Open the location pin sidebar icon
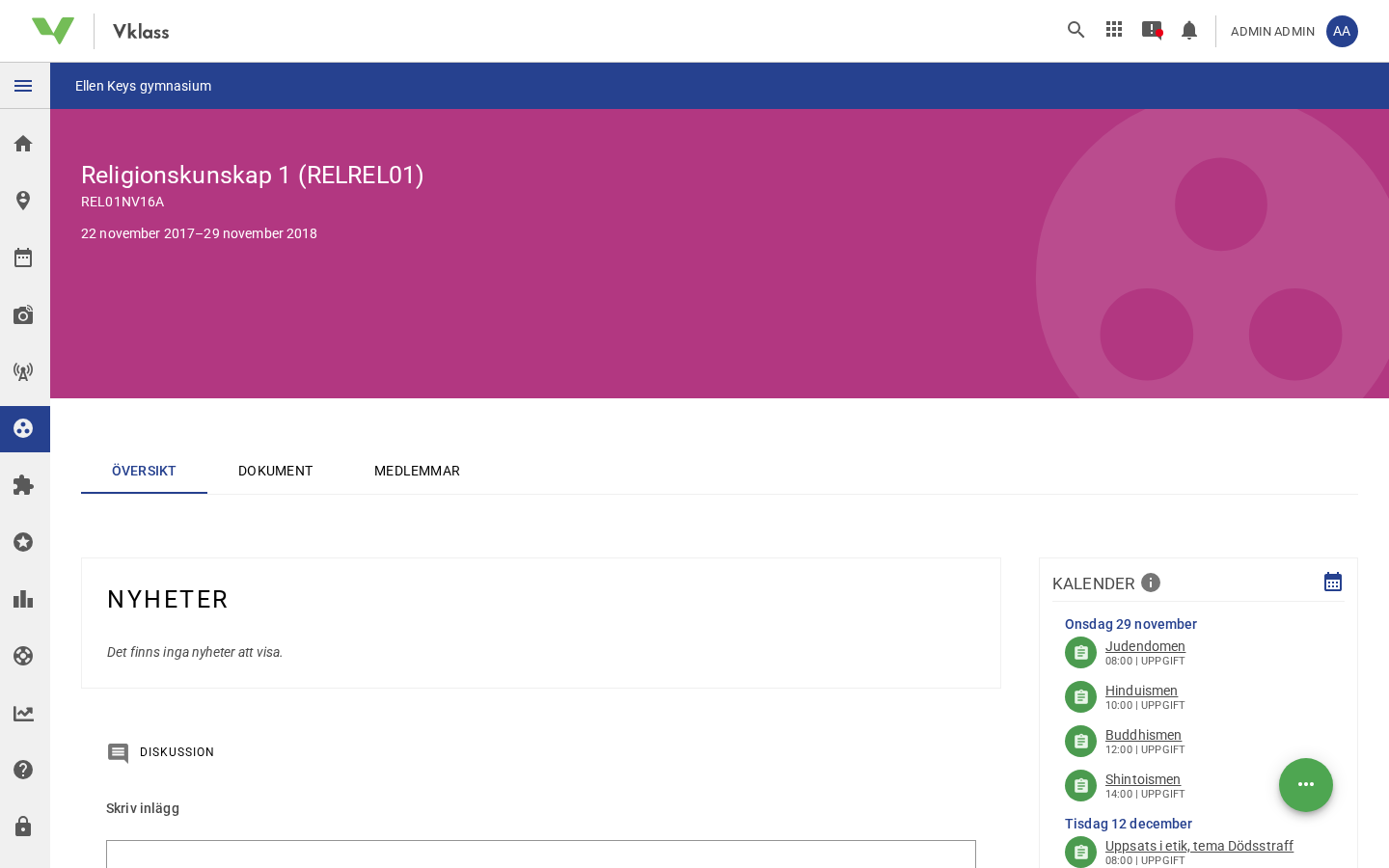1389x868 pixels. pos(23,201)
